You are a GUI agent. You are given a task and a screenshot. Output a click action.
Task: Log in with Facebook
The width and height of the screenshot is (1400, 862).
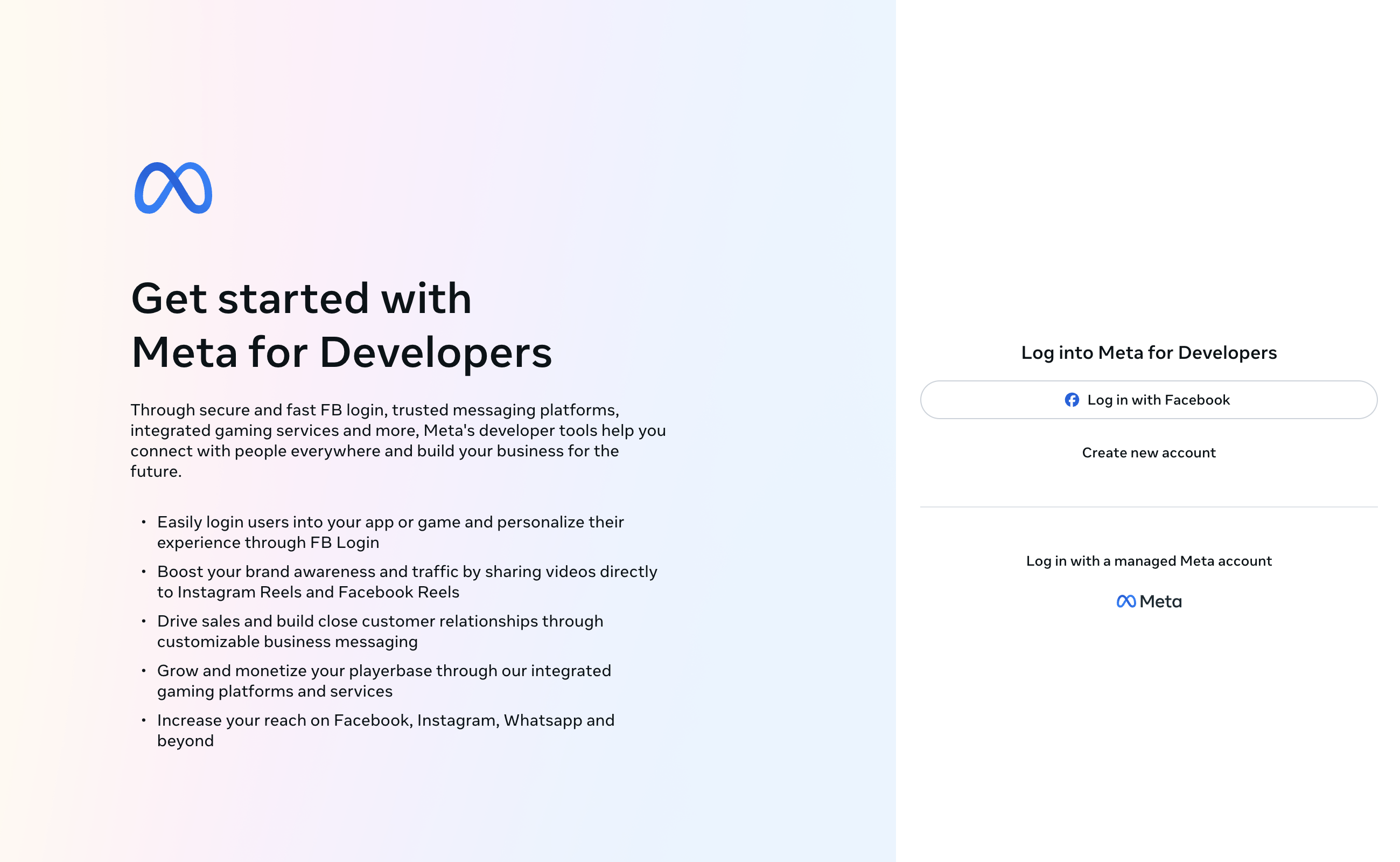pyautogui.click(x=1149, y=400)
